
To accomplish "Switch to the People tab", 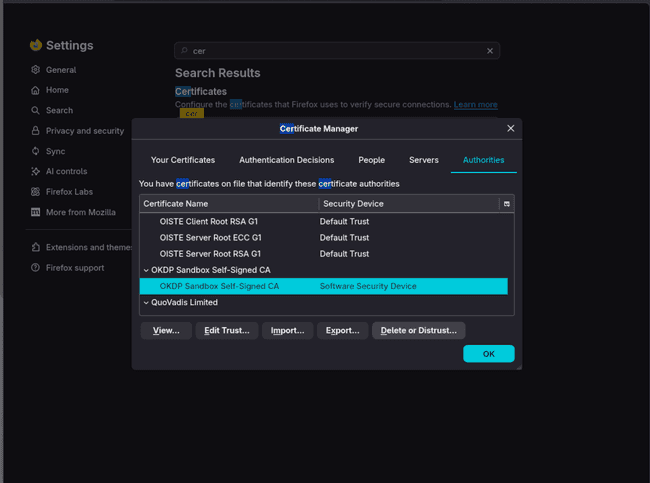I will click(x=371, y=160).
